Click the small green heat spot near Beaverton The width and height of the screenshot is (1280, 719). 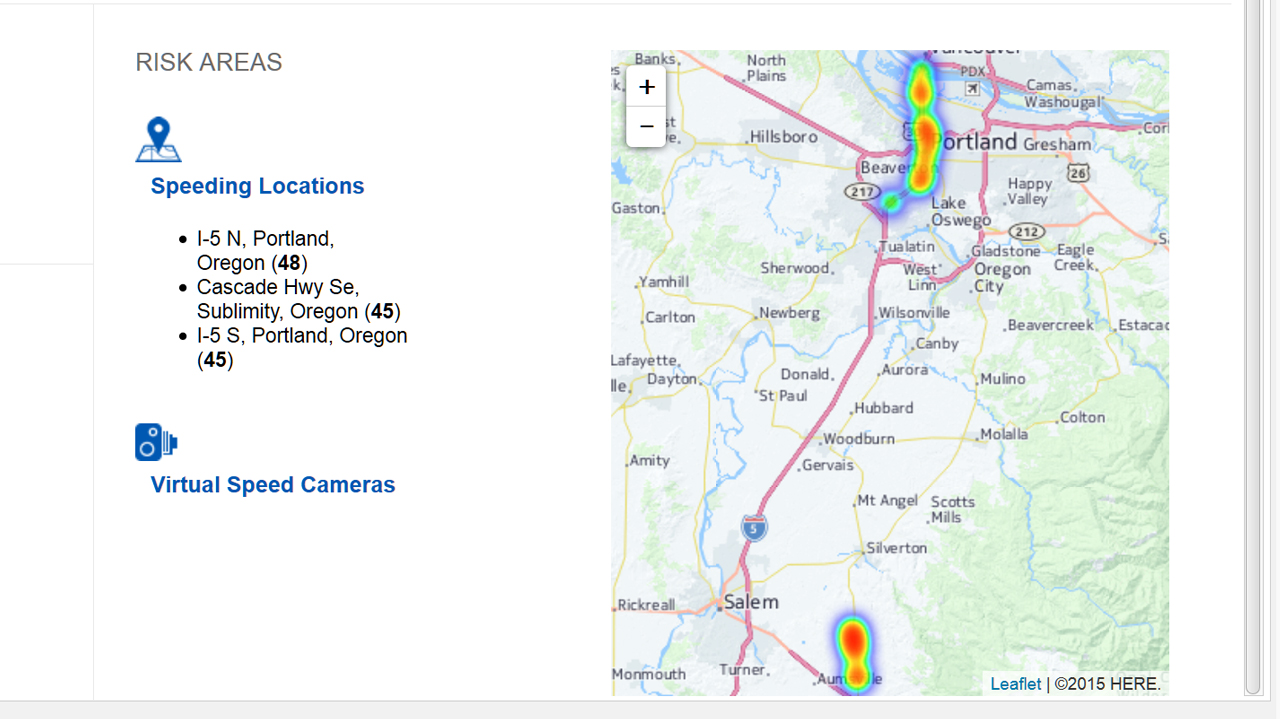(891, 202)
